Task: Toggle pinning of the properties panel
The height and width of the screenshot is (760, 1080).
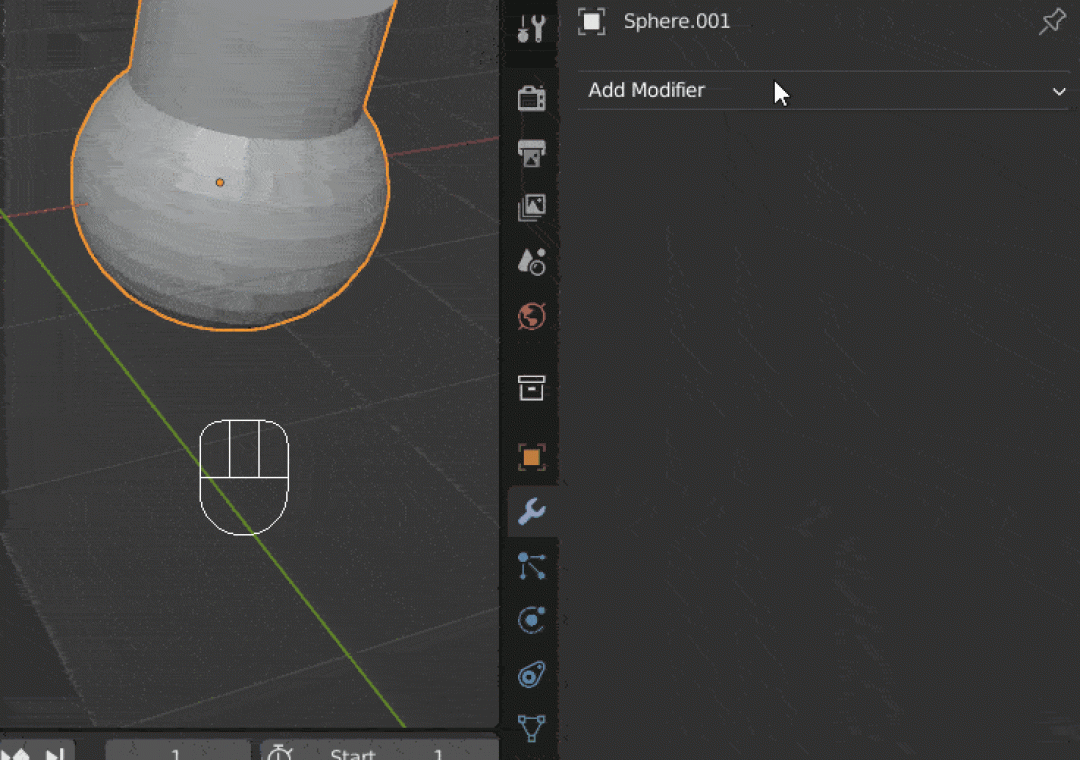Action: point(1052,20)
